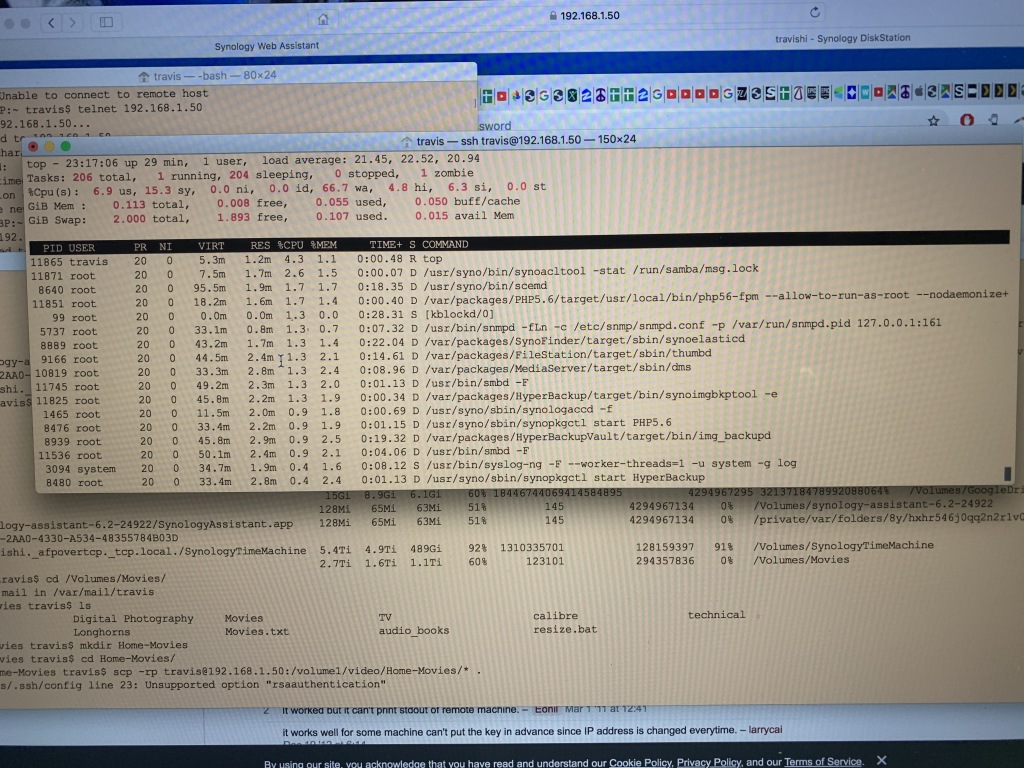The width and height of the screenshot is (1024, 768).
Task: Switch to Synology Web Assistant tab
Action: 266,46
